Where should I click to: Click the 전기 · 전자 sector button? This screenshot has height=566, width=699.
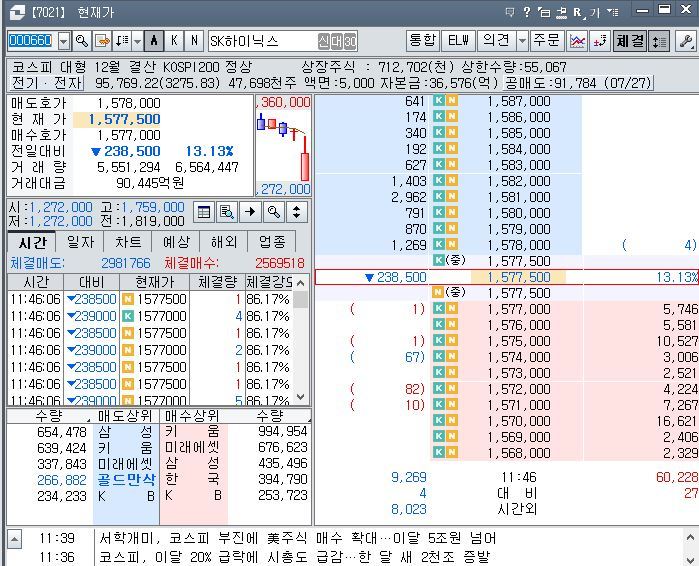[46, 83]
